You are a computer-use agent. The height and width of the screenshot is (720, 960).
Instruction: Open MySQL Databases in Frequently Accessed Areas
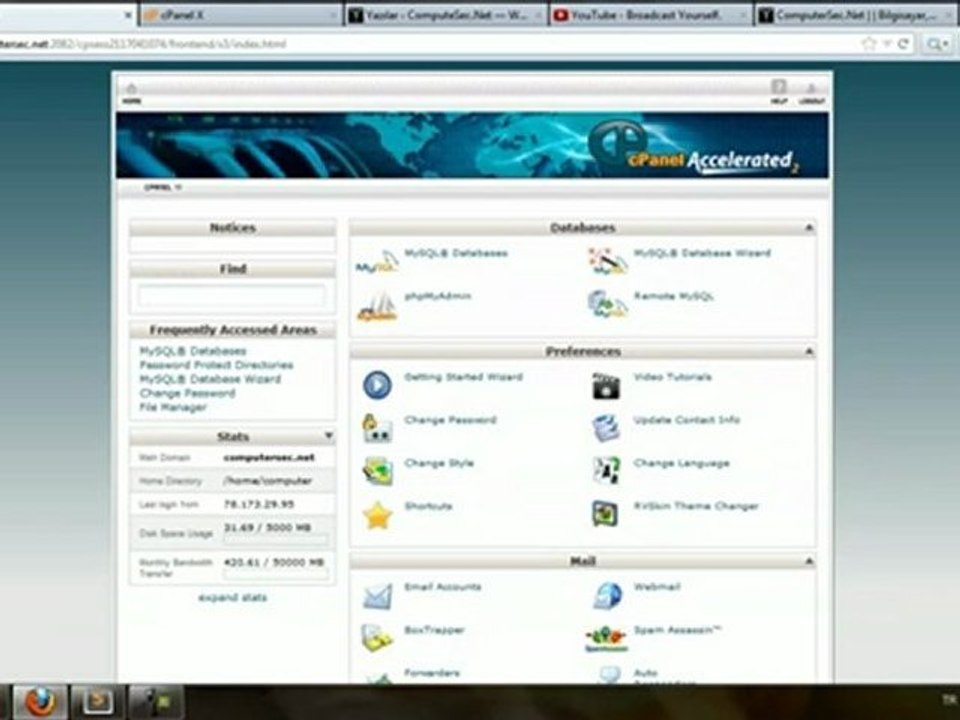click(193, 351)
